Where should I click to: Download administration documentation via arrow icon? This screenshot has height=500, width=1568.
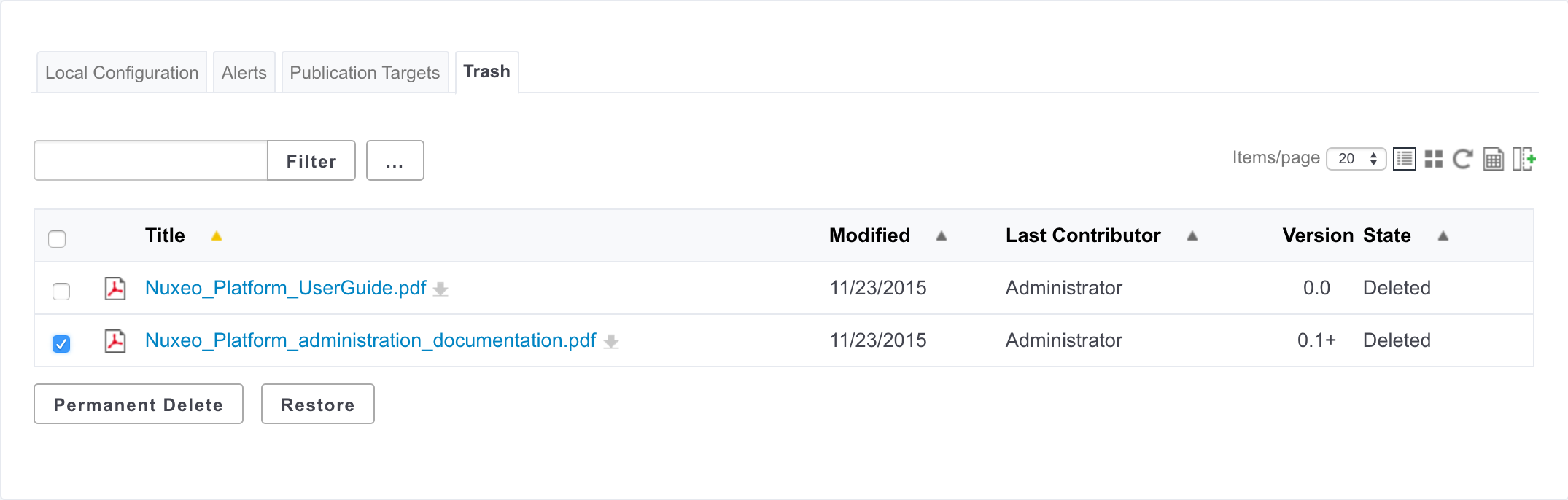611,342
